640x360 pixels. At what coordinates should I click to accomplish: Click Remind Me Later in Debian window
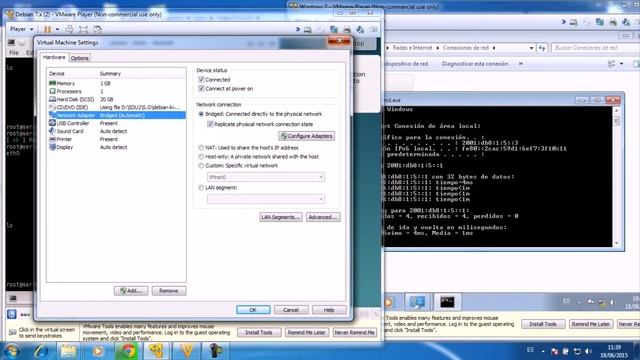click(307, 333)
